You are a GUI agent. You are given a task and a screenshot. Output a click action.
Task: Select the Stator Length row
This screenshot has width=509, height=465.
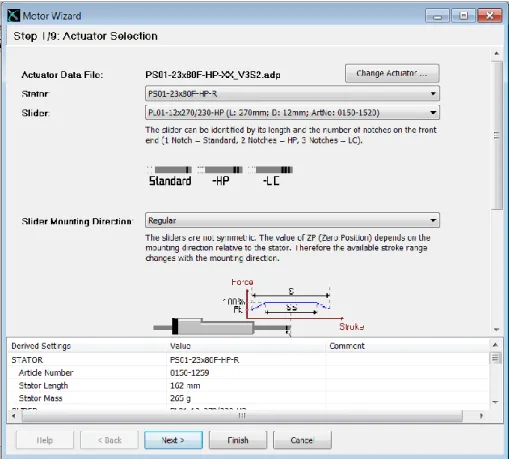coord(248,385)
